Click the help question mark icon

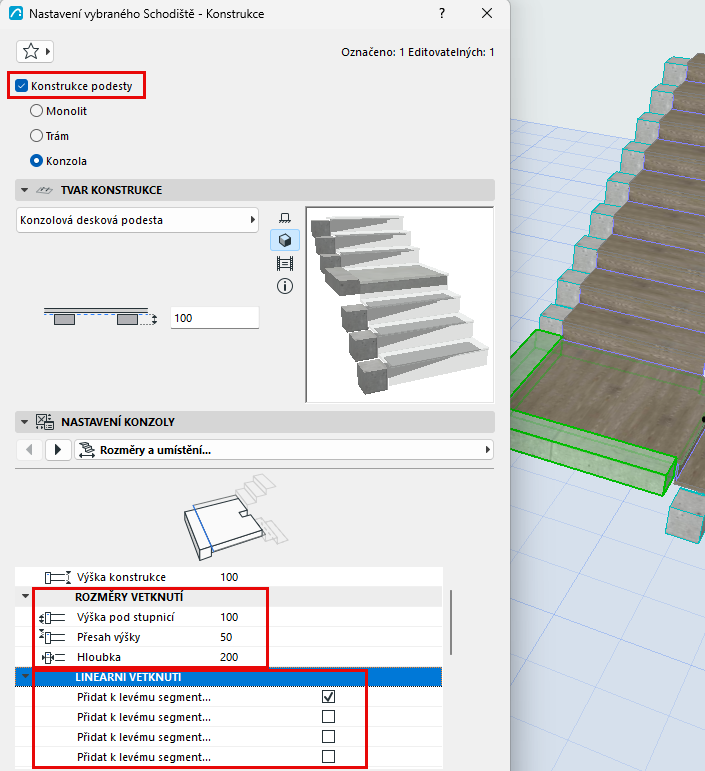(442, 13)
